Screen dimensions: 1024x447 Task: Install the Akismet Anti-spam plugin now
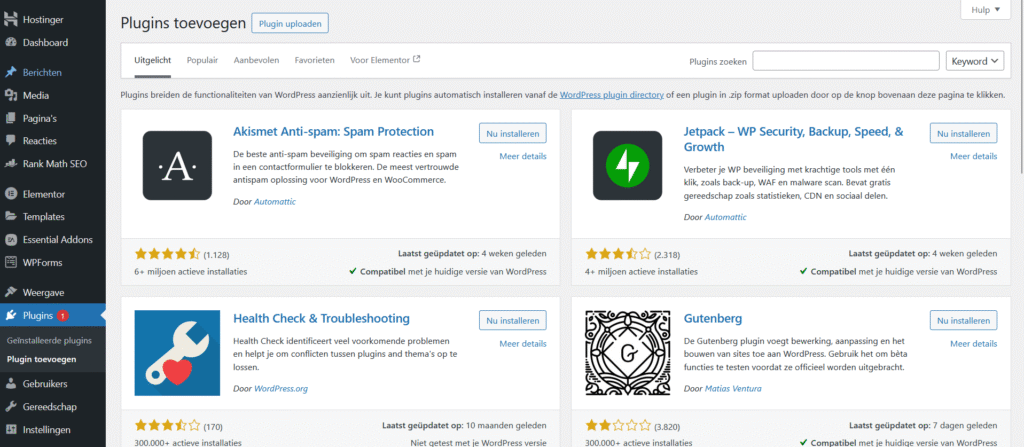point(513,133)
